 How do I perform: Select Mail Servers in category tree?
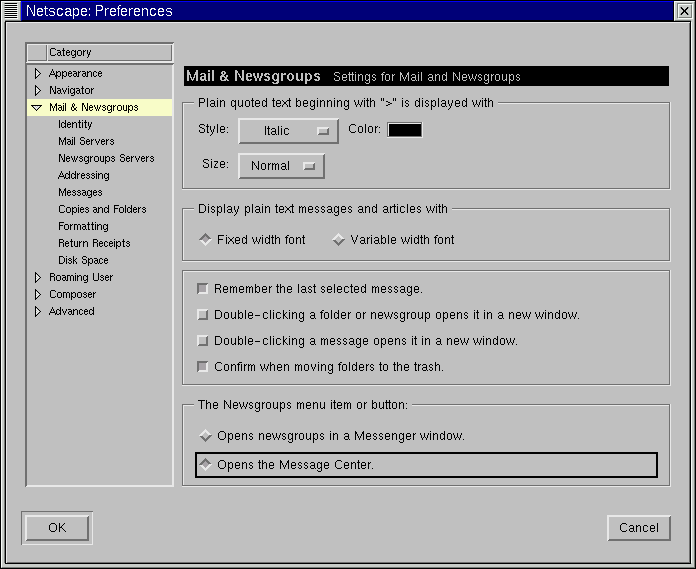(x=86, y=142)
